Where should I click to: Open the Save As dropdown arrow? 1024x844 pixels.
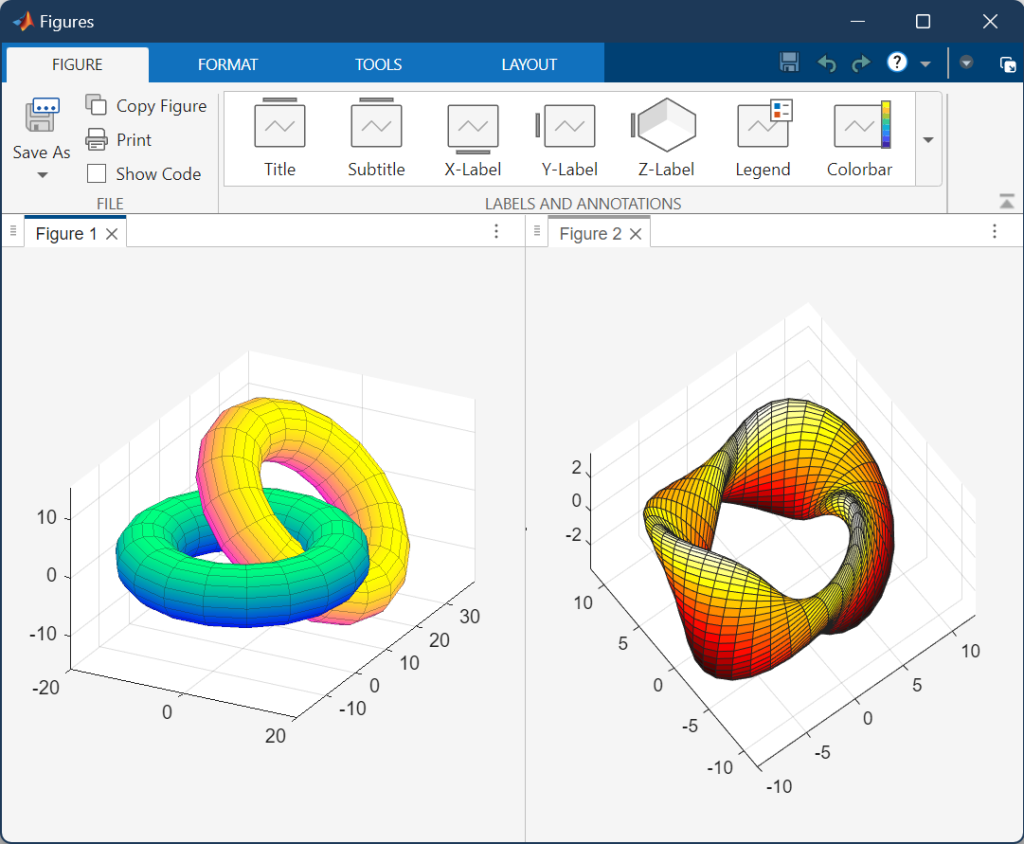(42, 176)
